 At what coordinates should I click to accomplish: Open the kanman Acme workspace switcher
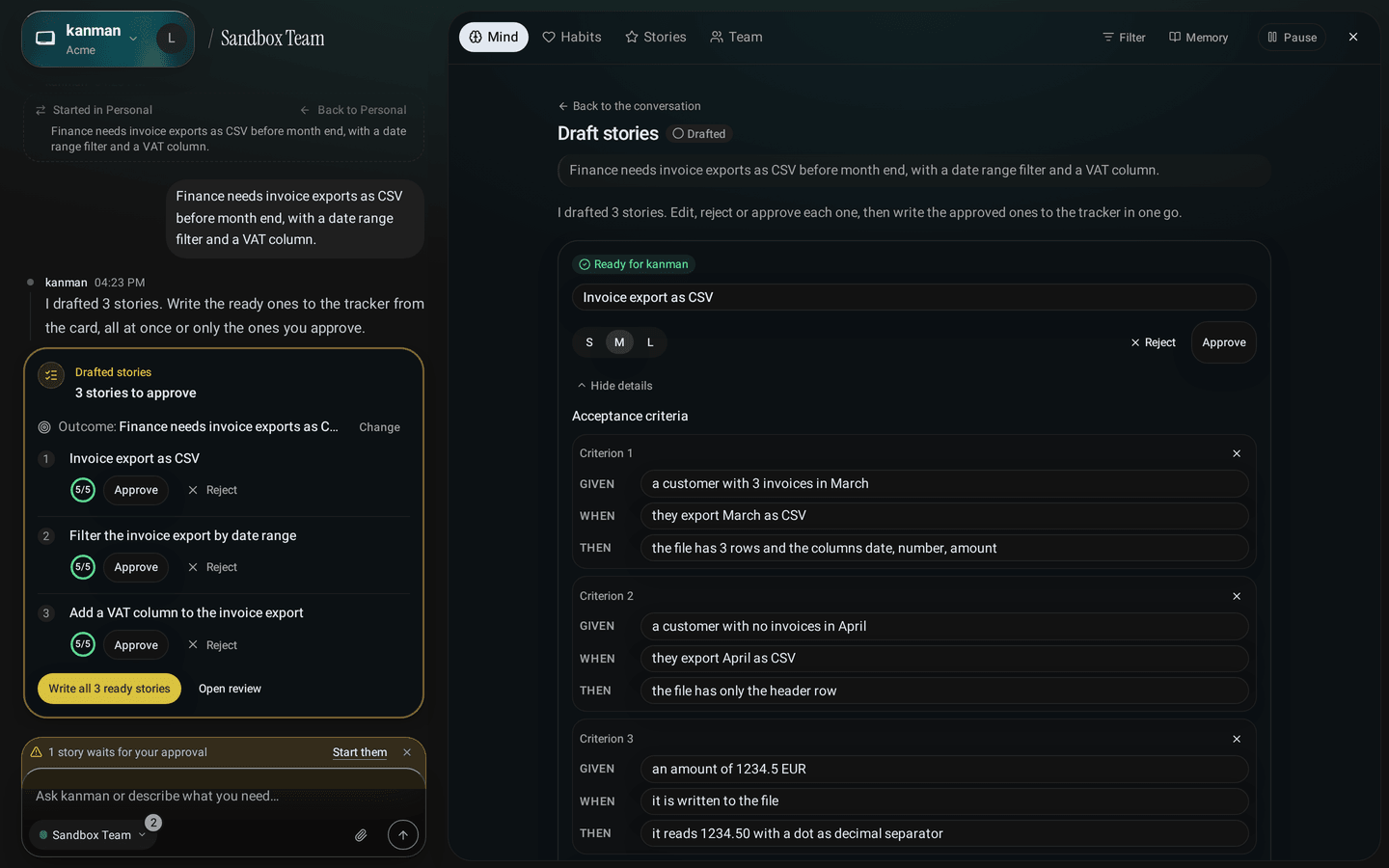point(88,39)
